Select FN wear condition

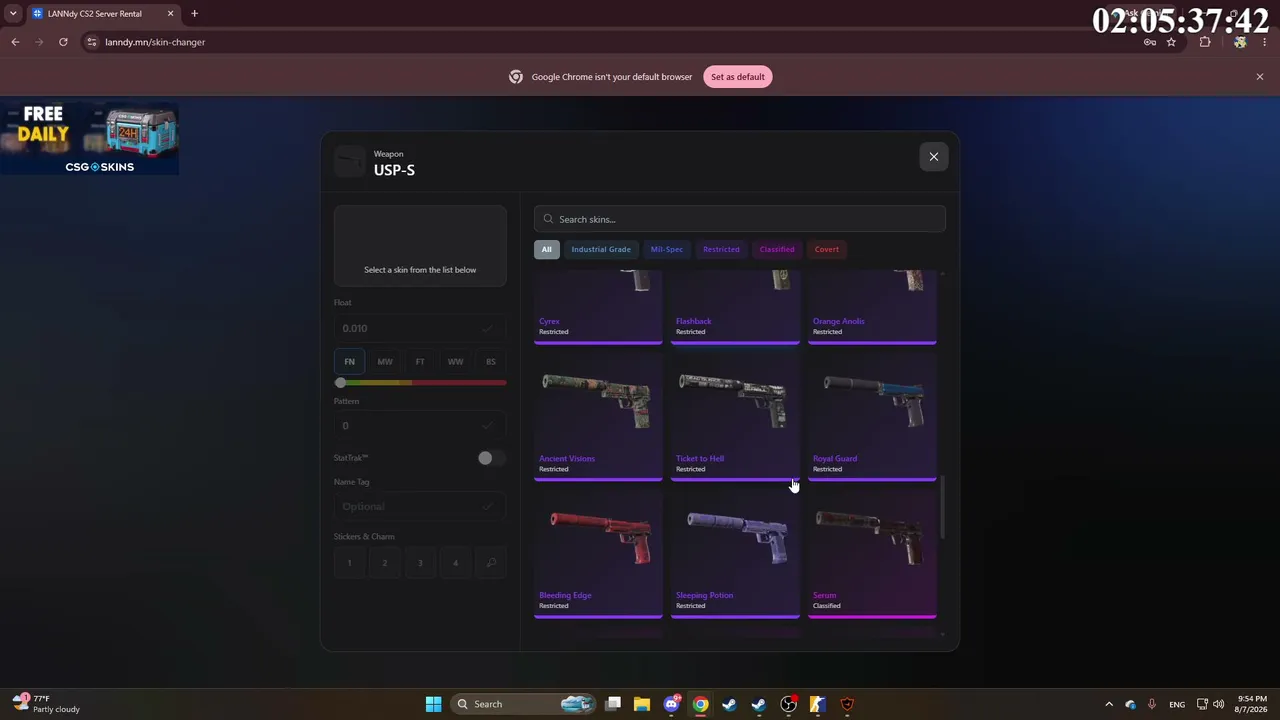click(349, 361)
